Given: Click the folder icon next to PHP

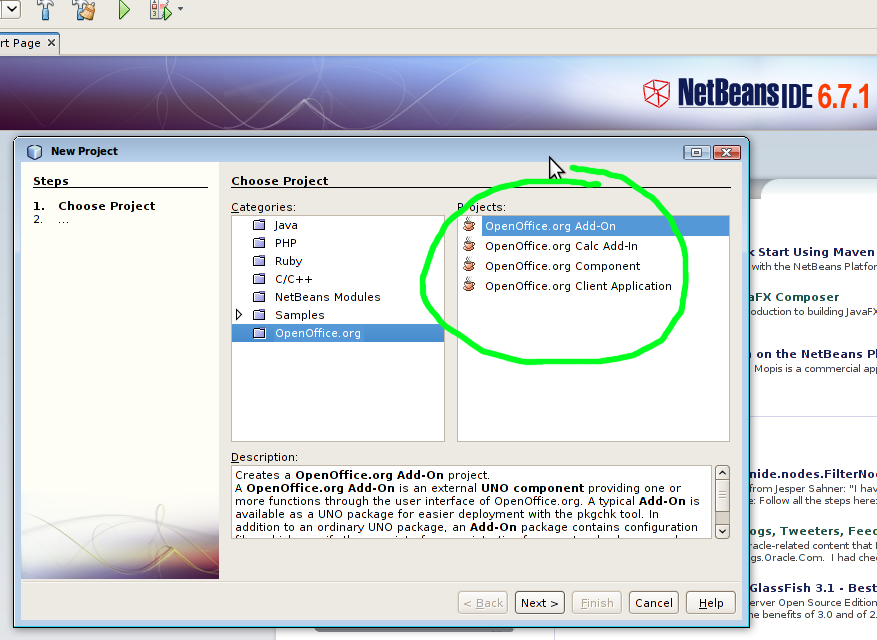Looking at the screenshot, I should click(259, 243).
